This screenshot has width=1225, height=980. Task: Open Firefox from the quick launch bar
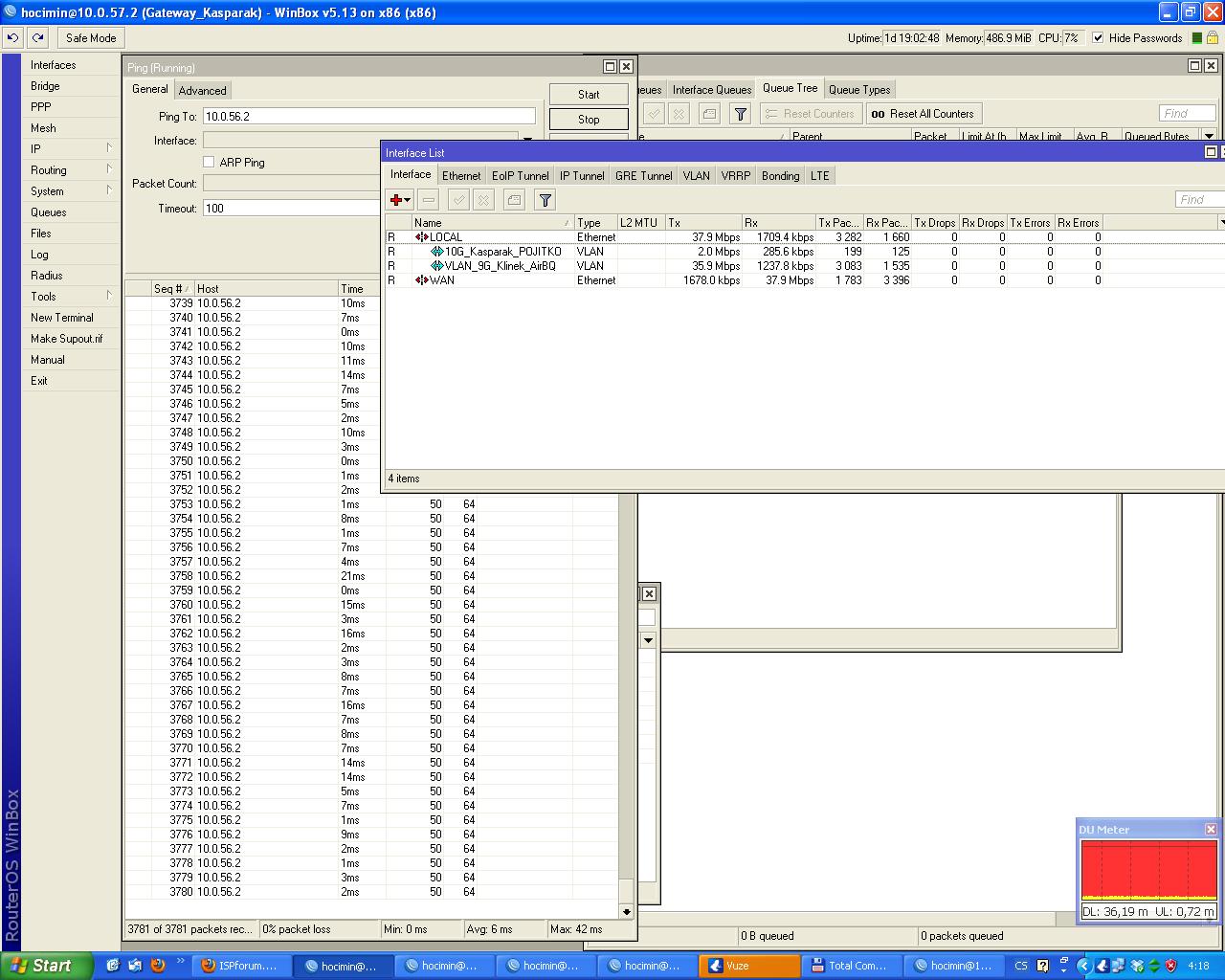point(158,966)
